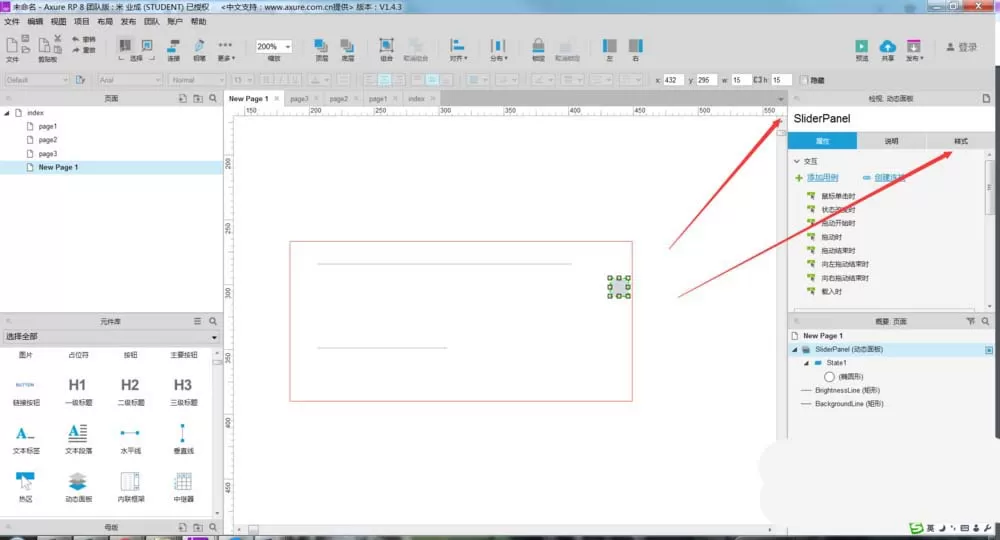Open the 文件 menu
This screenshot has height=540, width=1000.
(x=12, y=22)
